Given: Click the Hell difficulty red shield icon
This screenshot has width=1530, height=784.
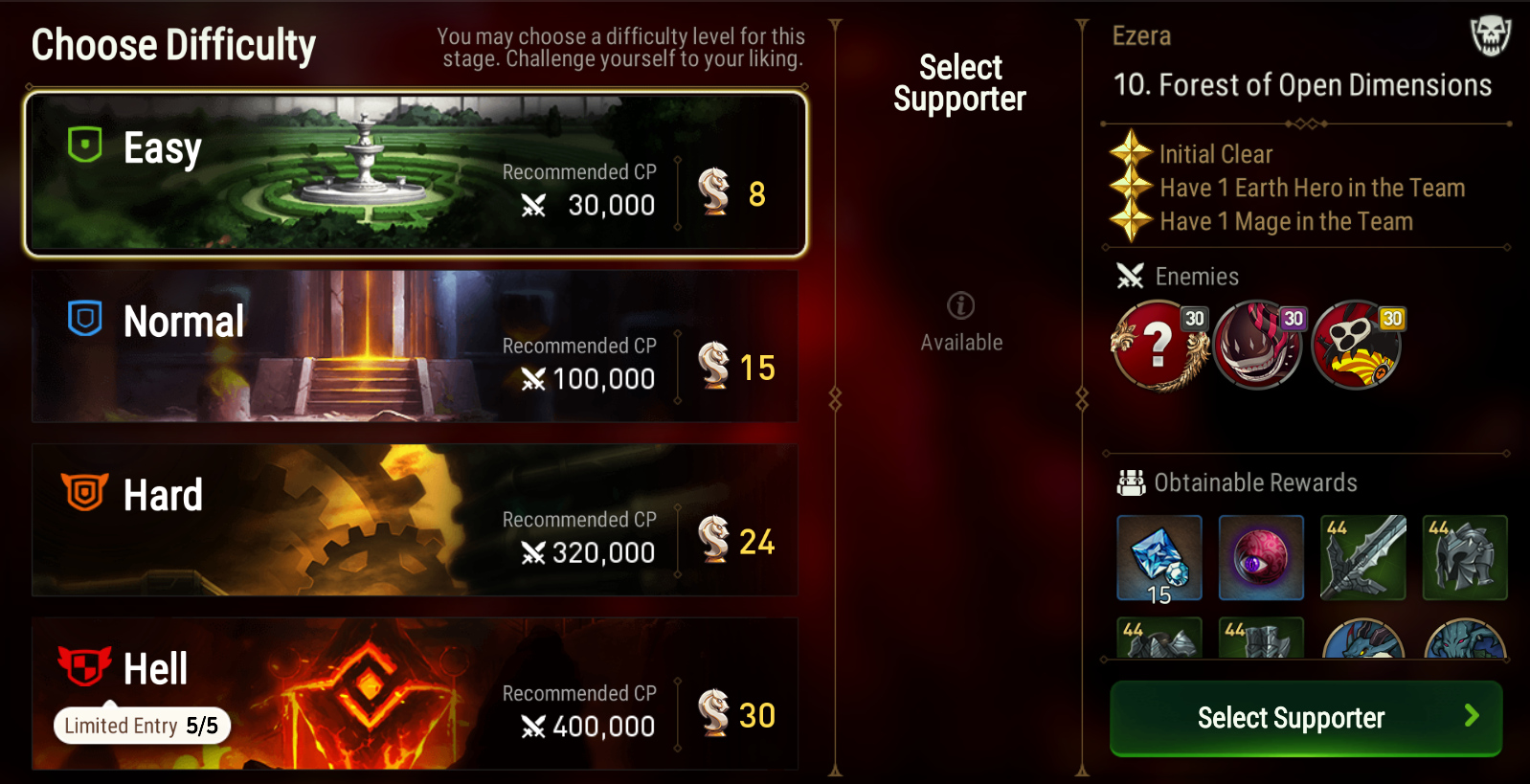Looking at the screenshot, I should pyautogui.click(x=84, y=666).
